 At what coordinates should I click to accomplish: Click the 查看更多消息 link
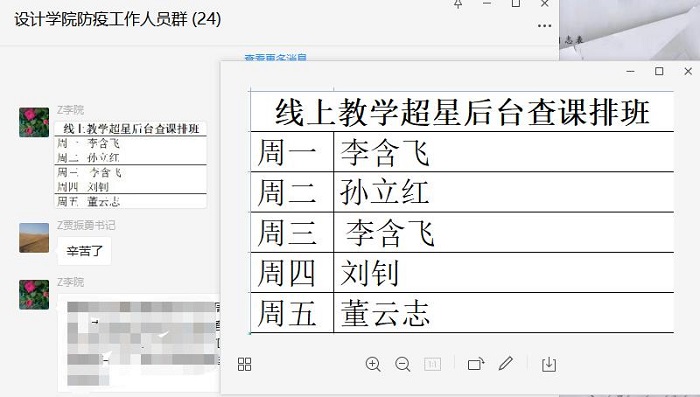pos(275,58)
